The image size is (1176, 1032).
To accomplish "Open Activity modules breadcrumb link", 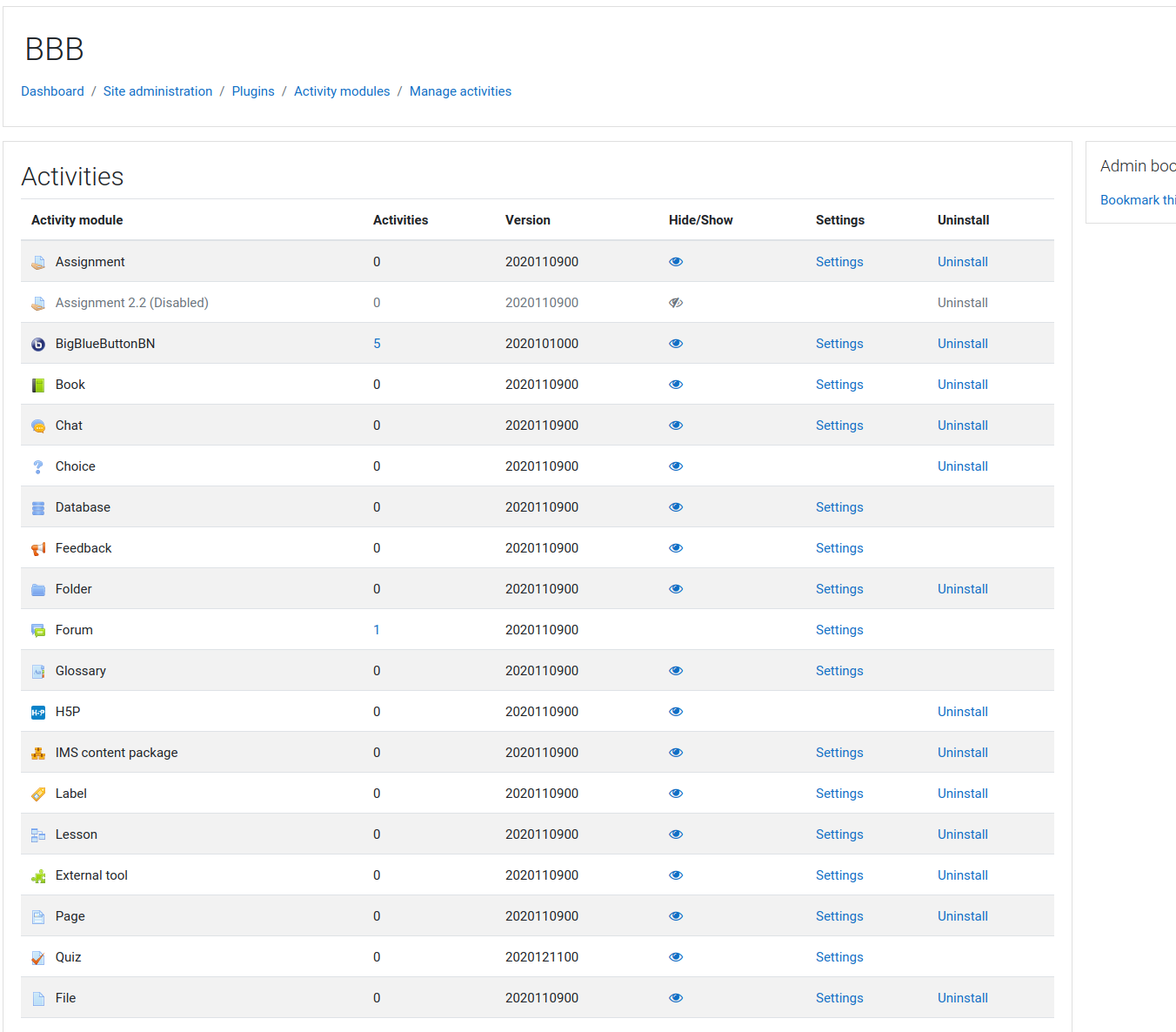I will pyautogui.click(x=342, y=91).
